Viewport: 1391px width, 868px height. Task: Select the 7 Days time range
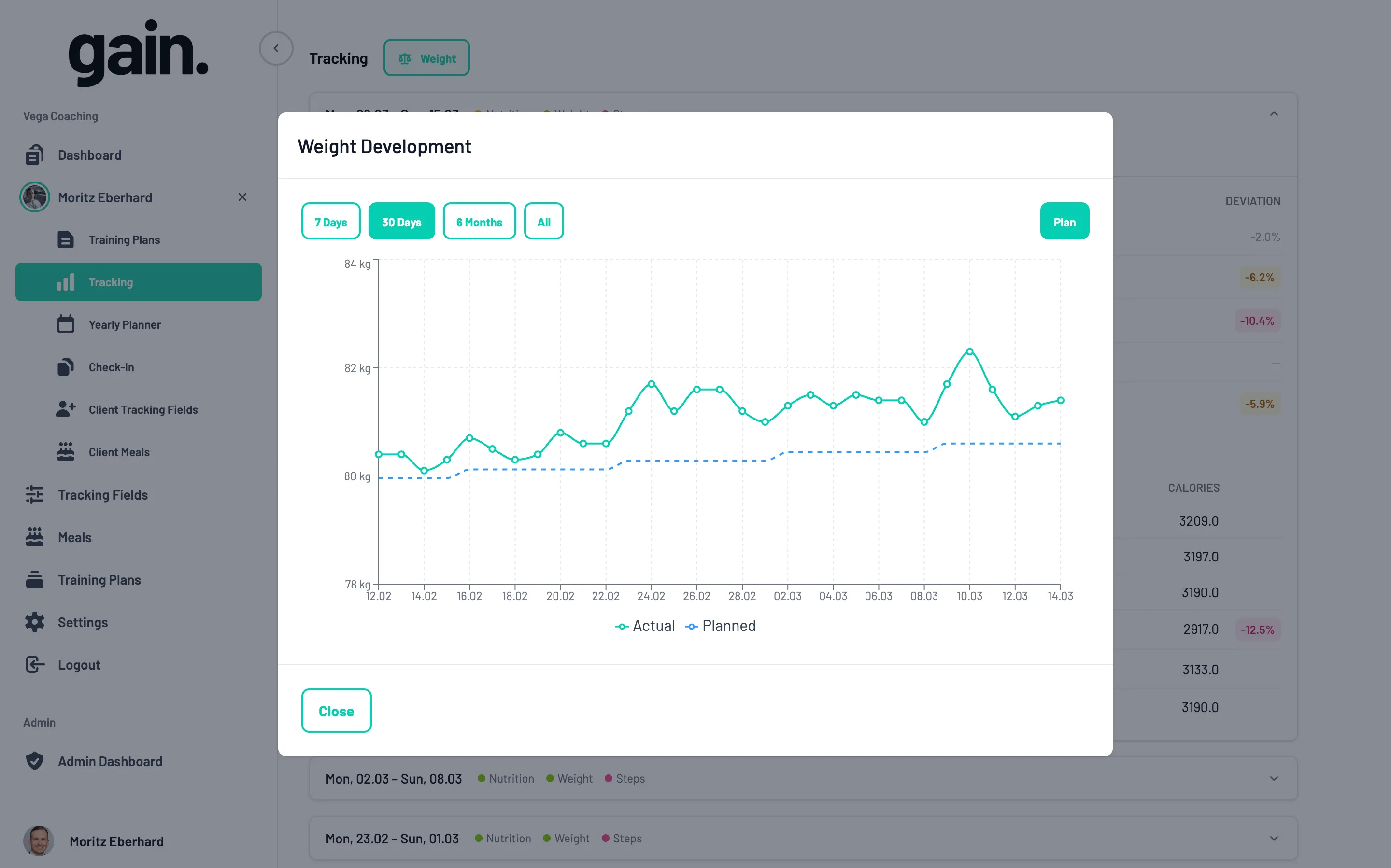331,221
